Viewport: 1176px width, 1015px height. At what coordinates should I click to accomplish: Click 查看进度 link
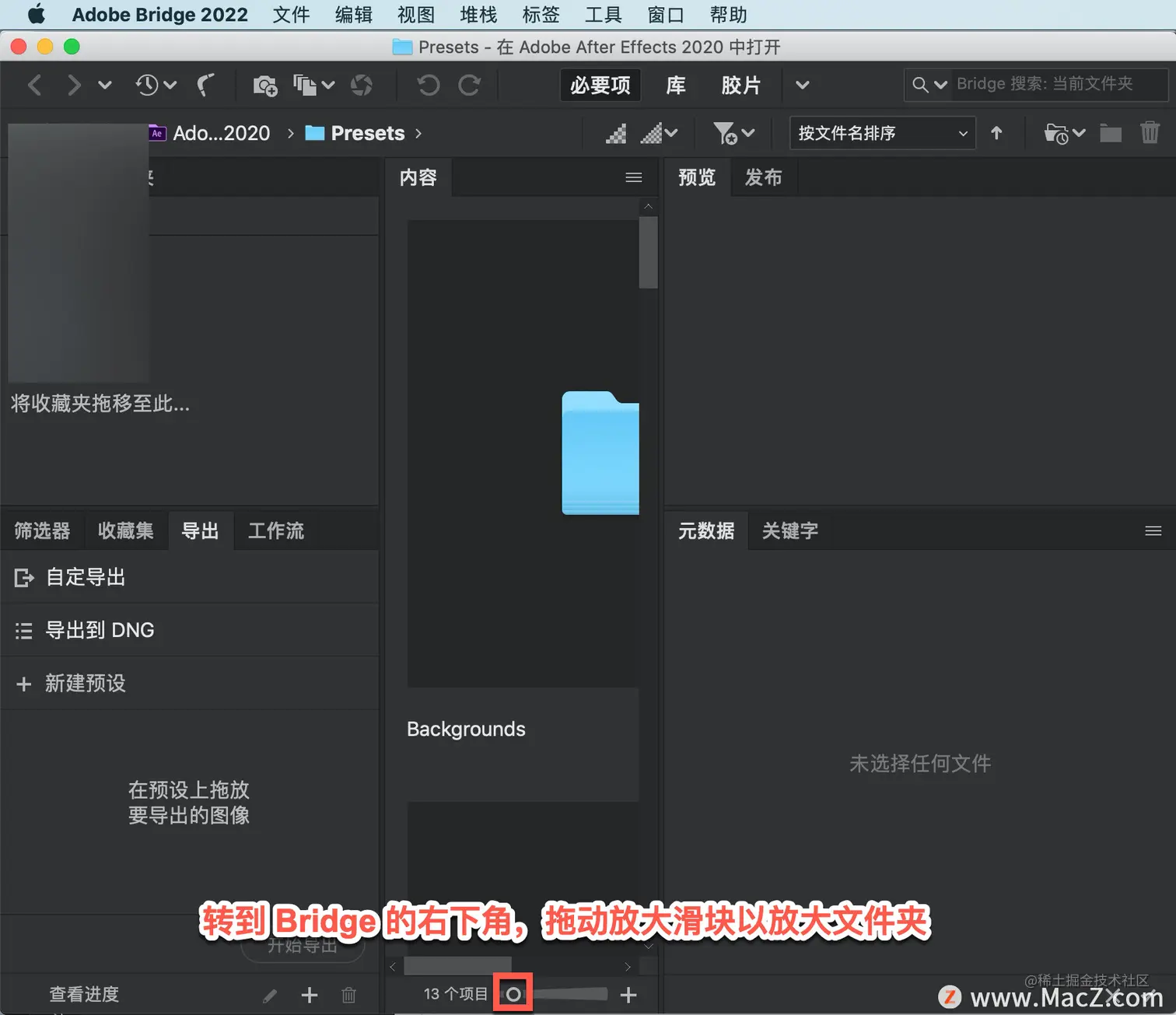pyautogui.click(x=84, y=994)
